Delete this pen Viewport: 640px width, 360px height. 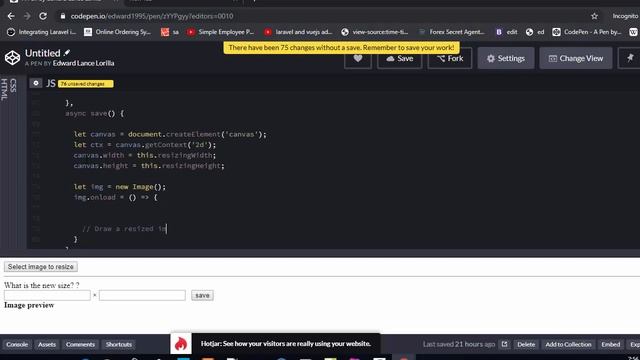coord(526,344)
